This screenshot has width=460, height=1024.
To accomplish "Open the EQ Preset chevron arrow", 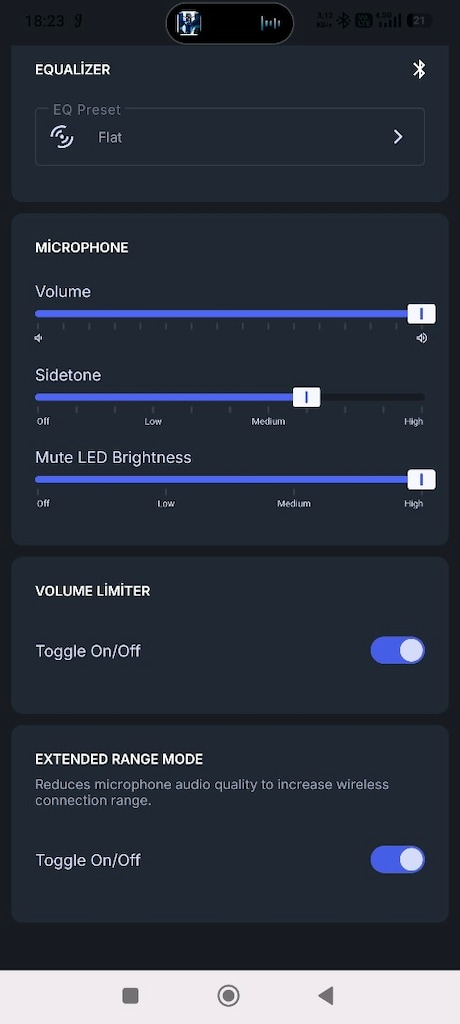I will [398, 136].
